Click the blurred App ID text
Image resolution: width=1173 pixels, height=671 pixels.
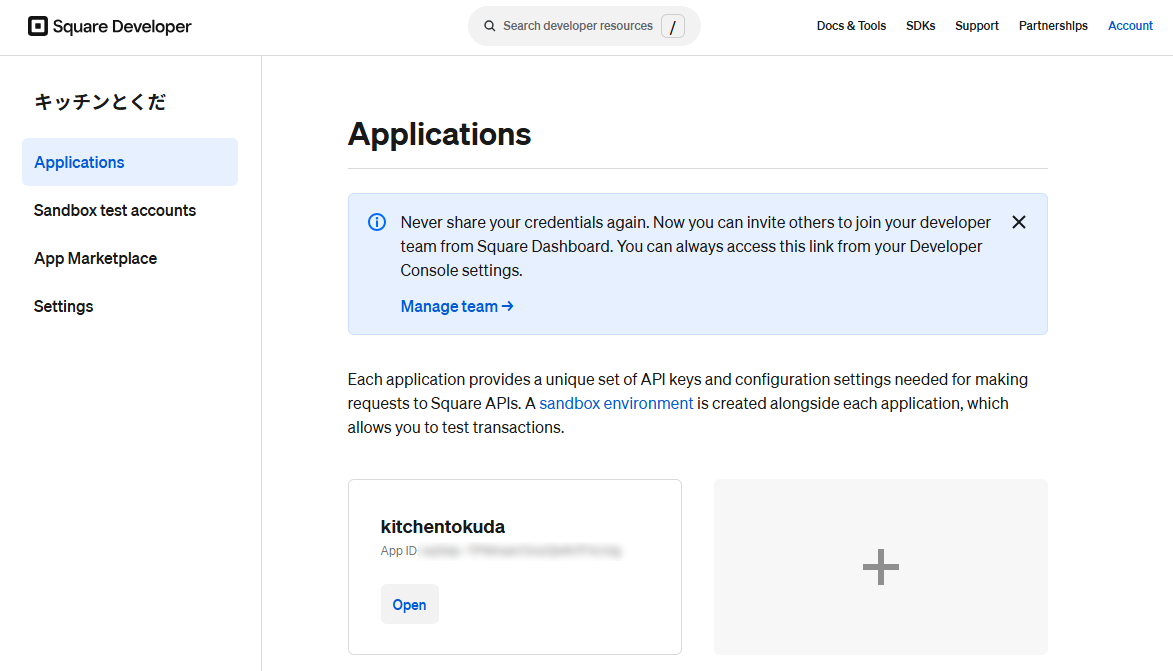click(x=521, y=551)
